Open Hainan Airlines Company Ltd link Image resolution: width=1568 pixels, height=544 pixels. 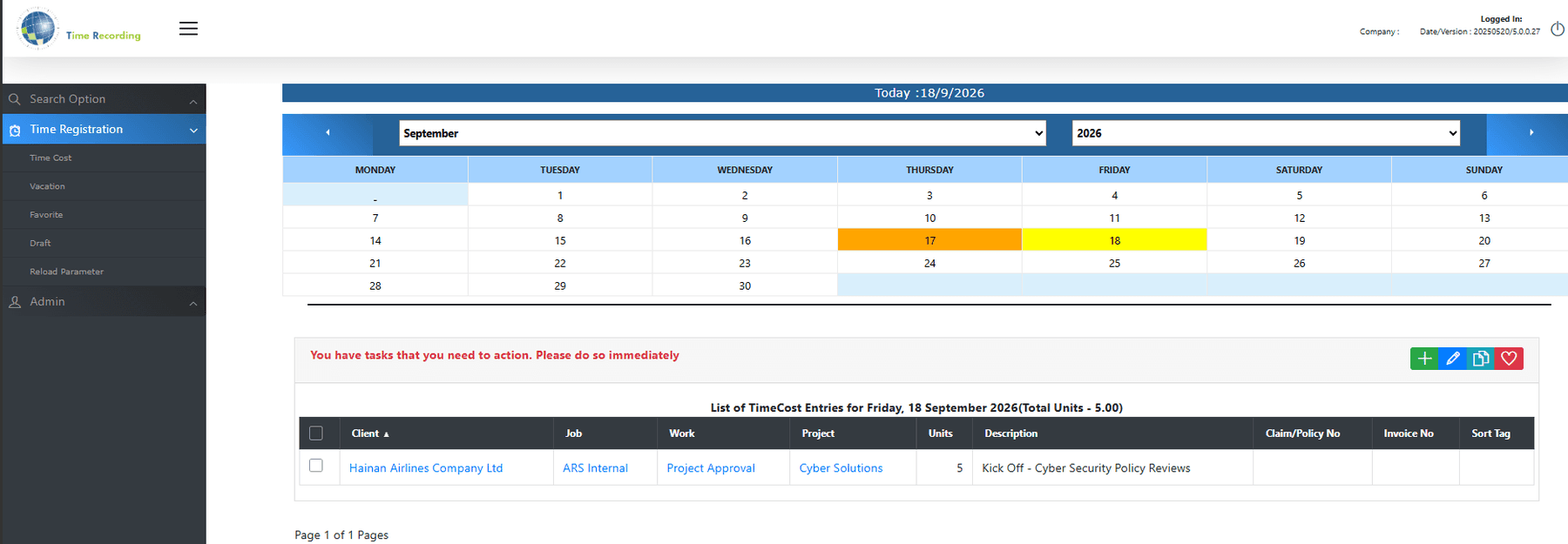[x=426, y=468]
